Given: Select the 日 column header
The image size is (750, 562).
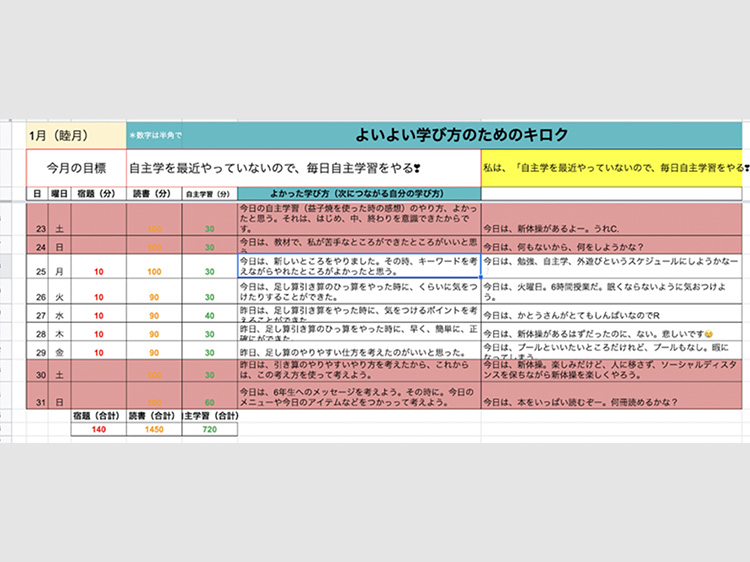Looking at the screenshot, I should 37,194.
